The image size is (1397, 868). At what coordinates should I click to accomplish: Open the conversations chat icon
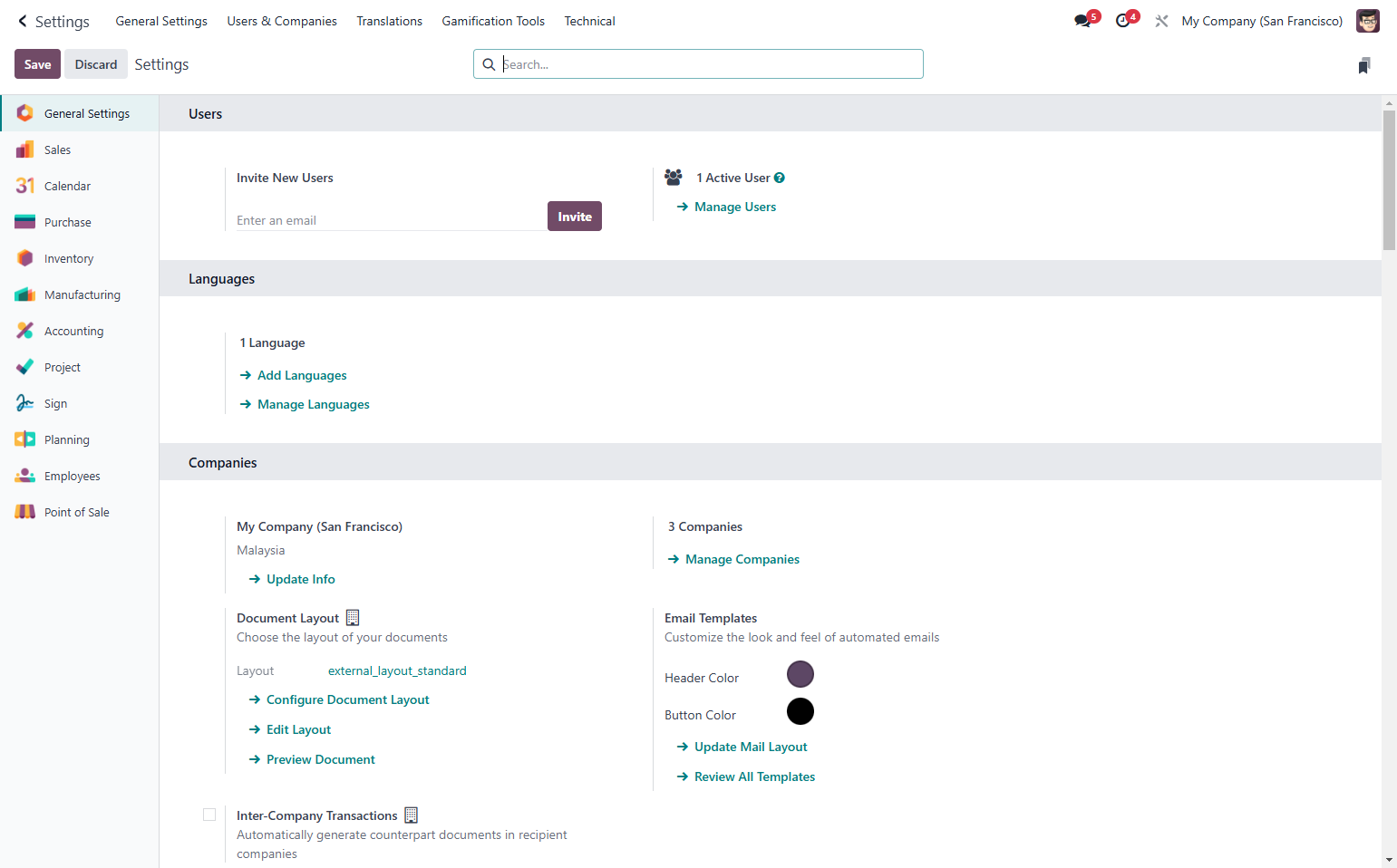click(1082, 21)
